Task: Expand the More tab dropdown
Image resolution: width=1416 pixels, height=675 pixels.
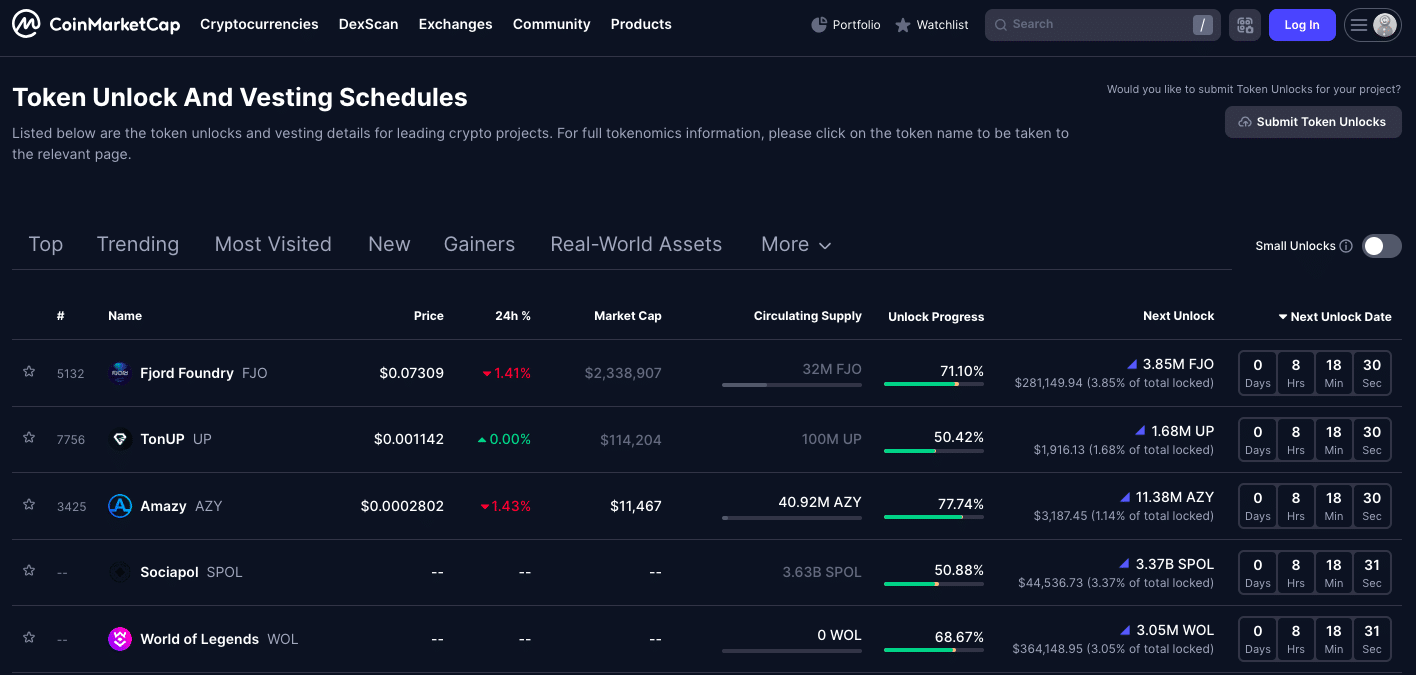Action: pos(796,245)
